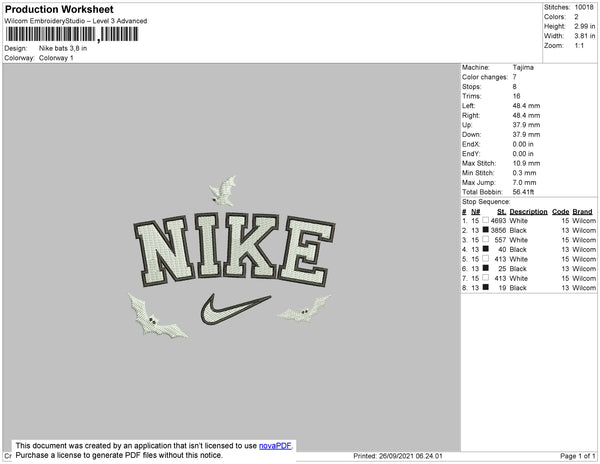Click the 'Stops:' label
Image resolution: width=600 pixels, height=464 pixels.
(x=471, y=86)
